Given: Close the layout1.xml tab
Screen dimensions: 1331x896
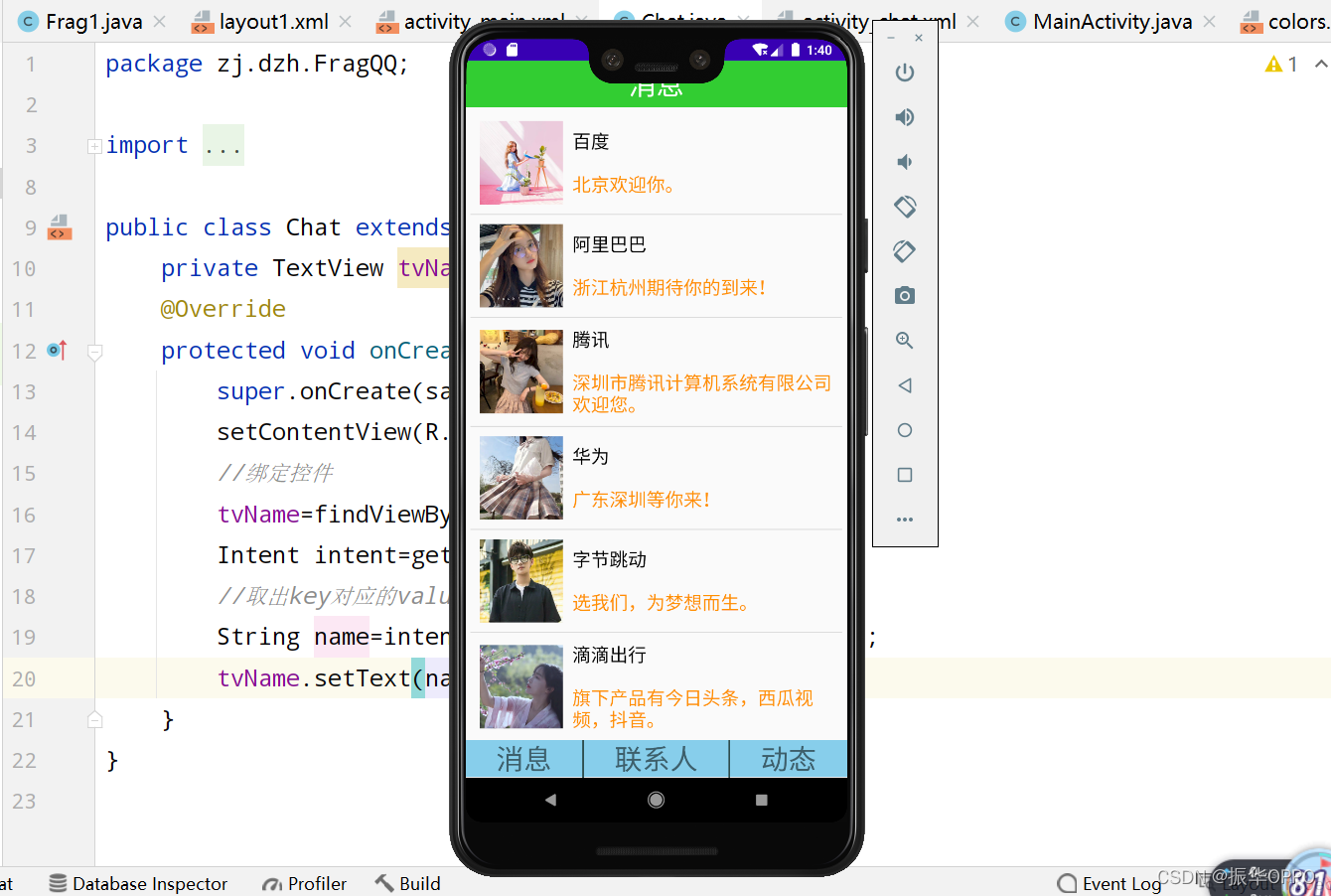Looking at the screenshot, I should [x=345, y=21].
